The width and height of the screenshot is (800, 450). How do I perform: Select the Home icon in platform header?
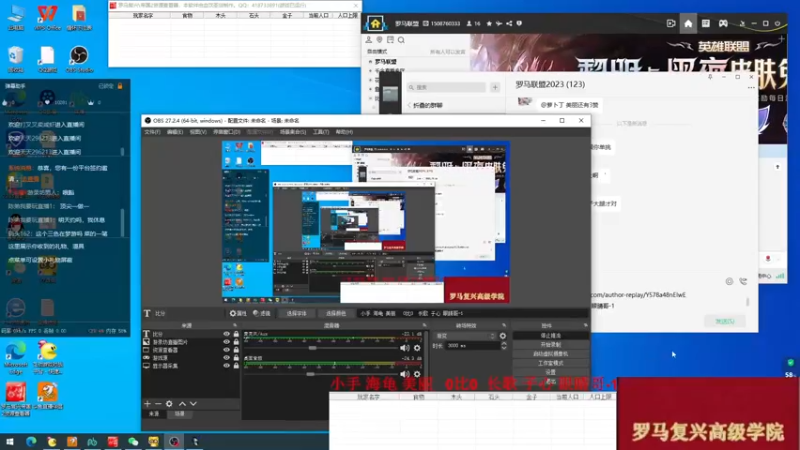688,23
